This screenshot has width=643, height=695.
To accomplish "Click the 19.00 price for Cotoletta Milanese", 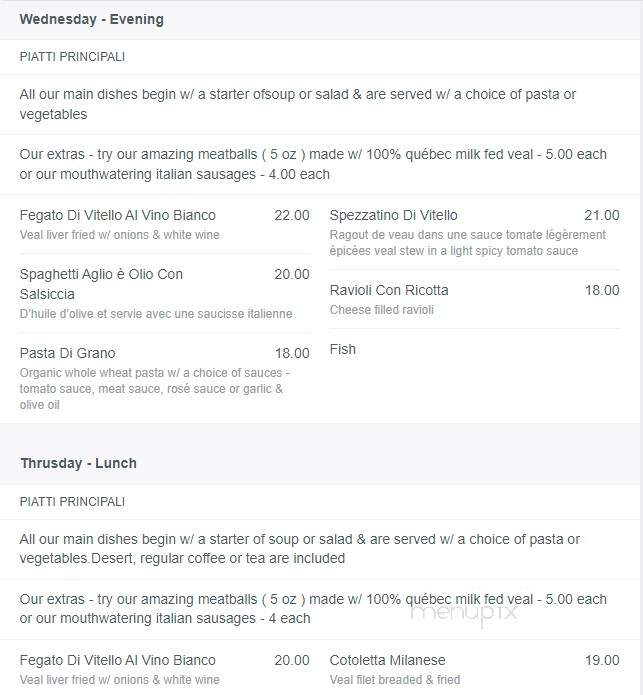I will [602, 660].
